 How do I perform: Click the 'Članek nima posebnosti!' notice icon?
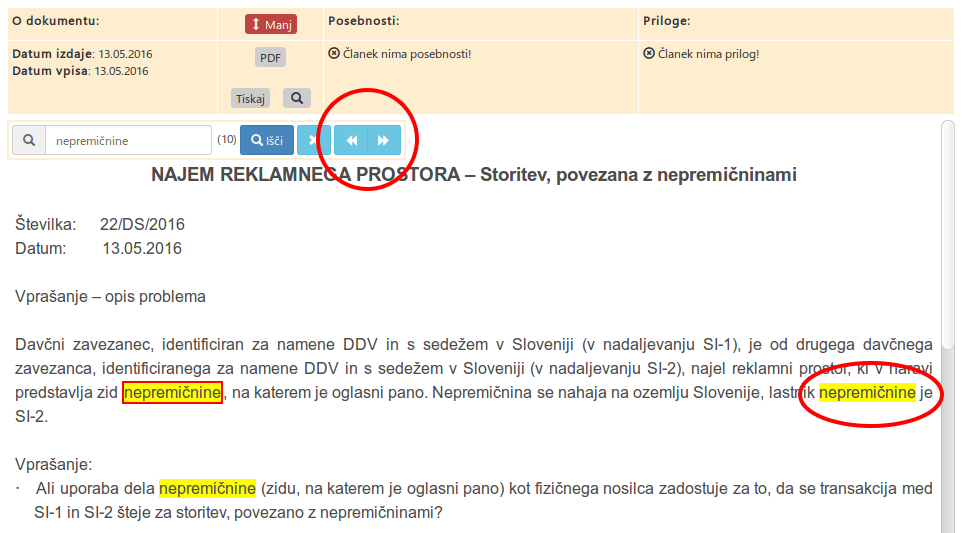point(334,54)
